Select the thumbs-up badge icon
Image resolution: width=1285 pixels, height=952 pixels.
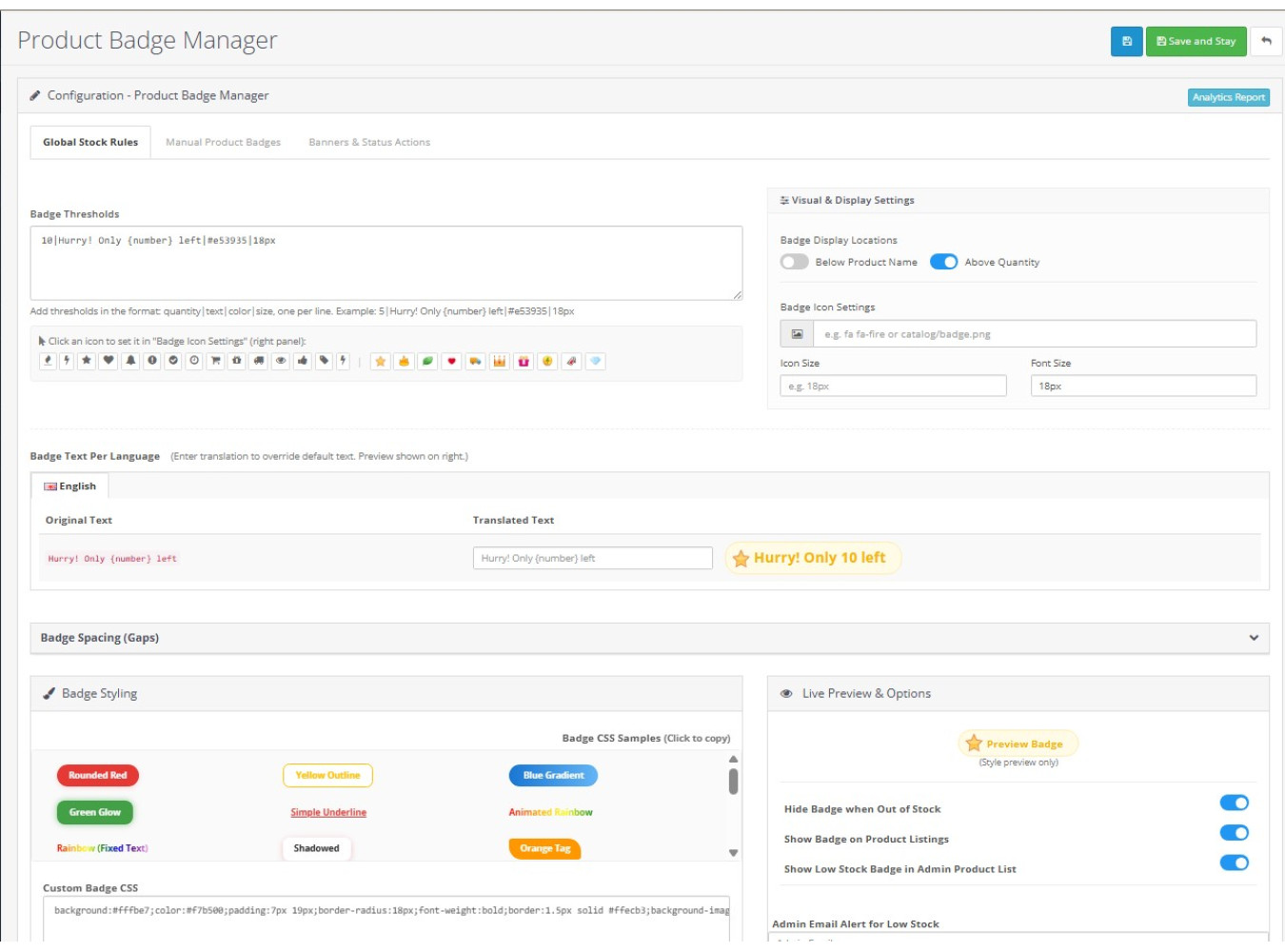[x=303, y=361]
